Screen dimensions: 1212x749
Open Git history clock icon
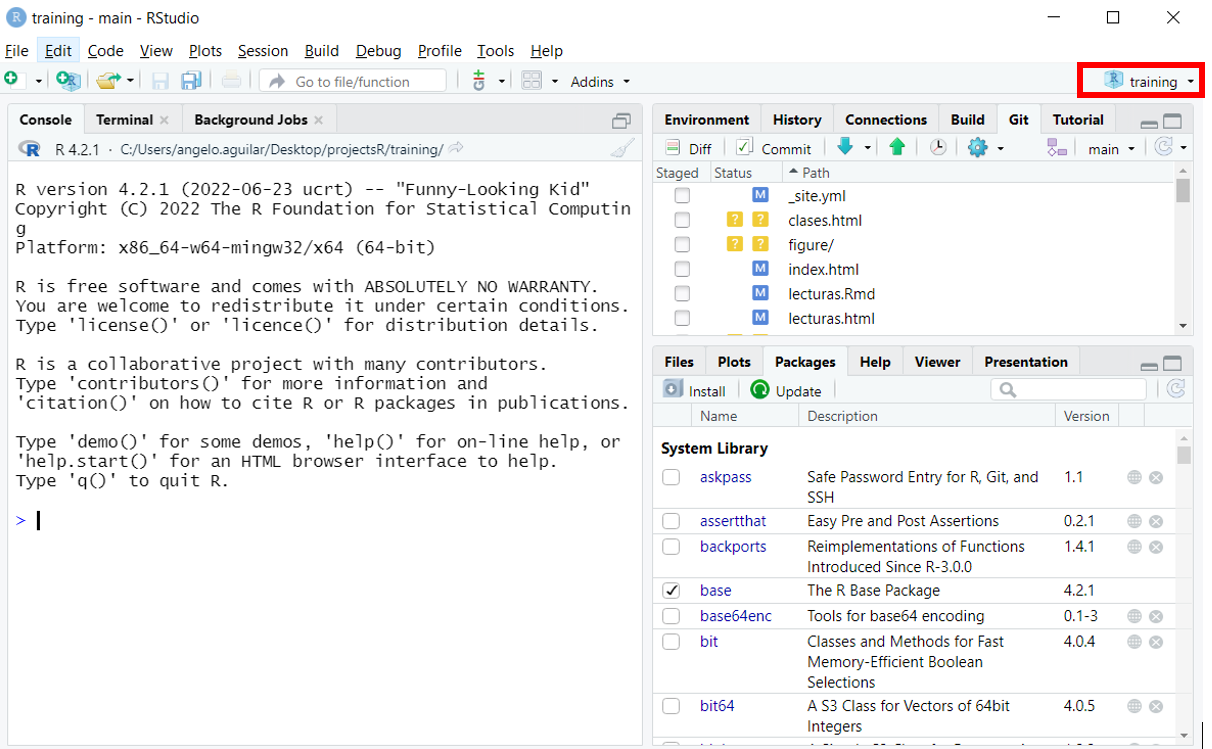[x=938, y=147]
